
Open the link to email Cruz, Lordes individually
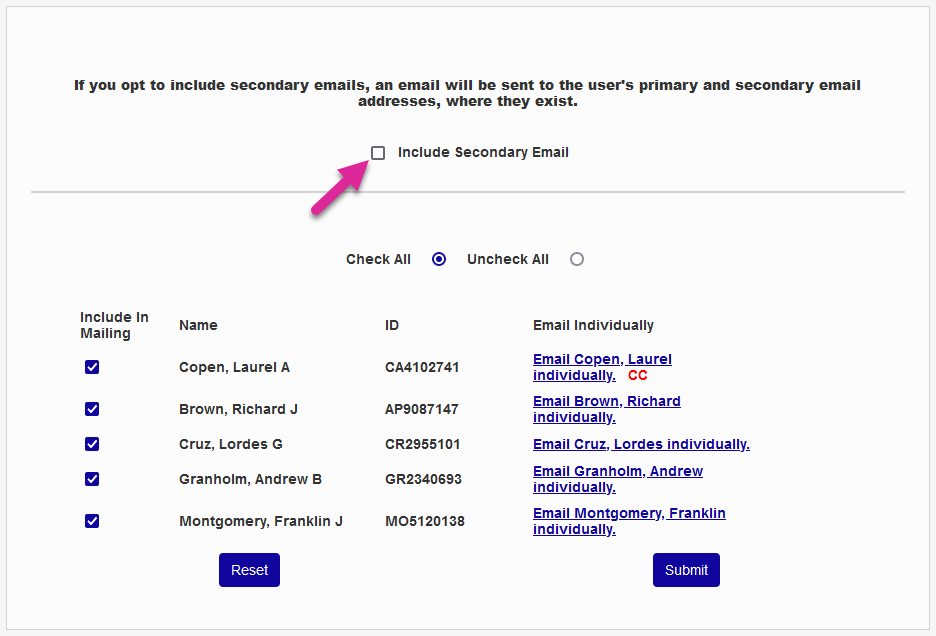pyautogui.click(x=641, y=444)
